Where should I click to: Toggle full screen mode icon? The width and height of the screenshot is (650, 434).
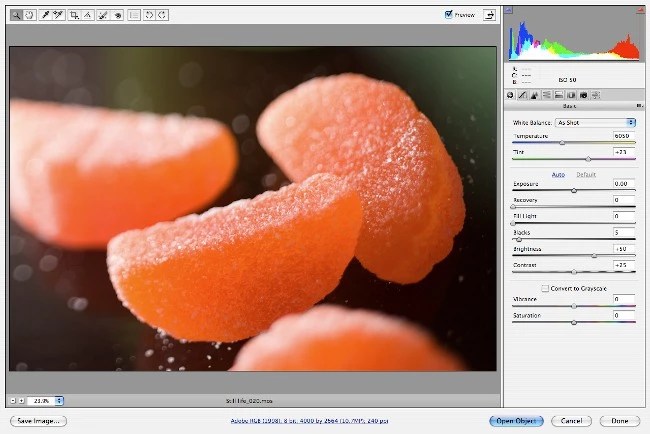click(x=490, y=15)
